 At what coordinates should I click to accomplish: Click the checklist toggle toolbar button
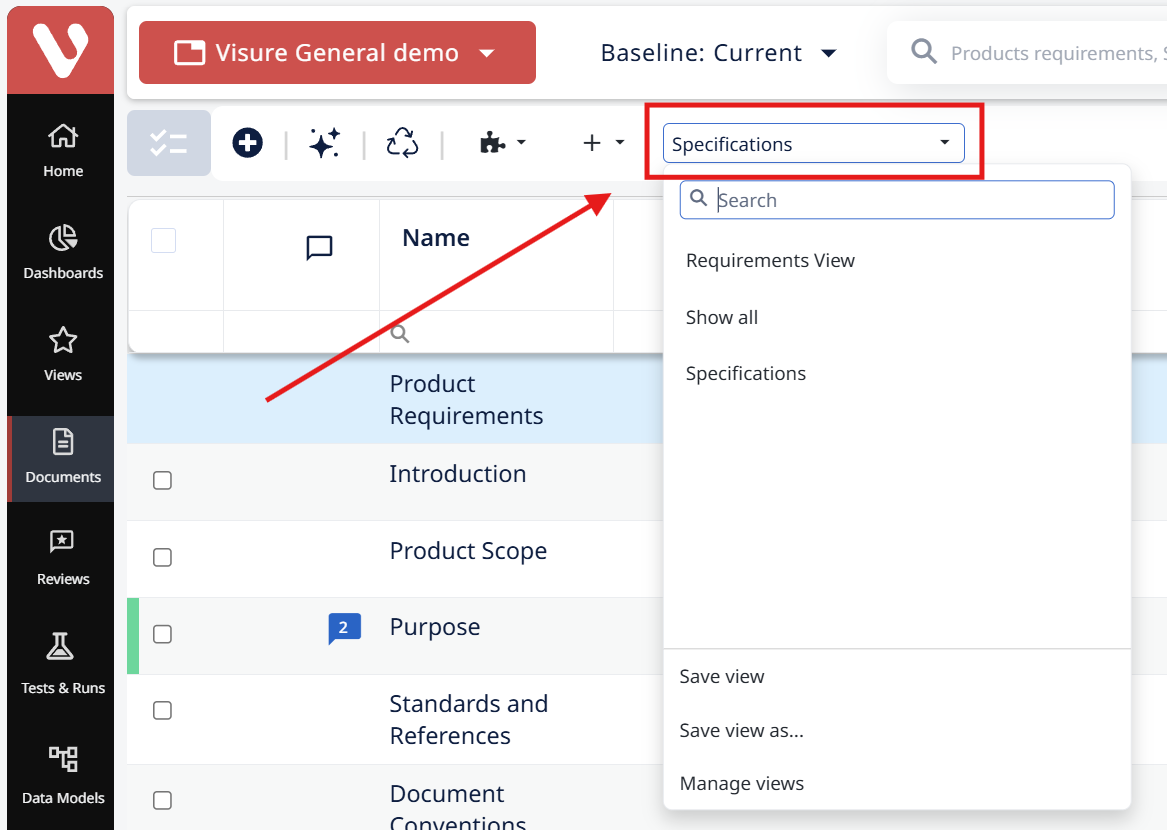pyautogui.click(x=169, y=143)
